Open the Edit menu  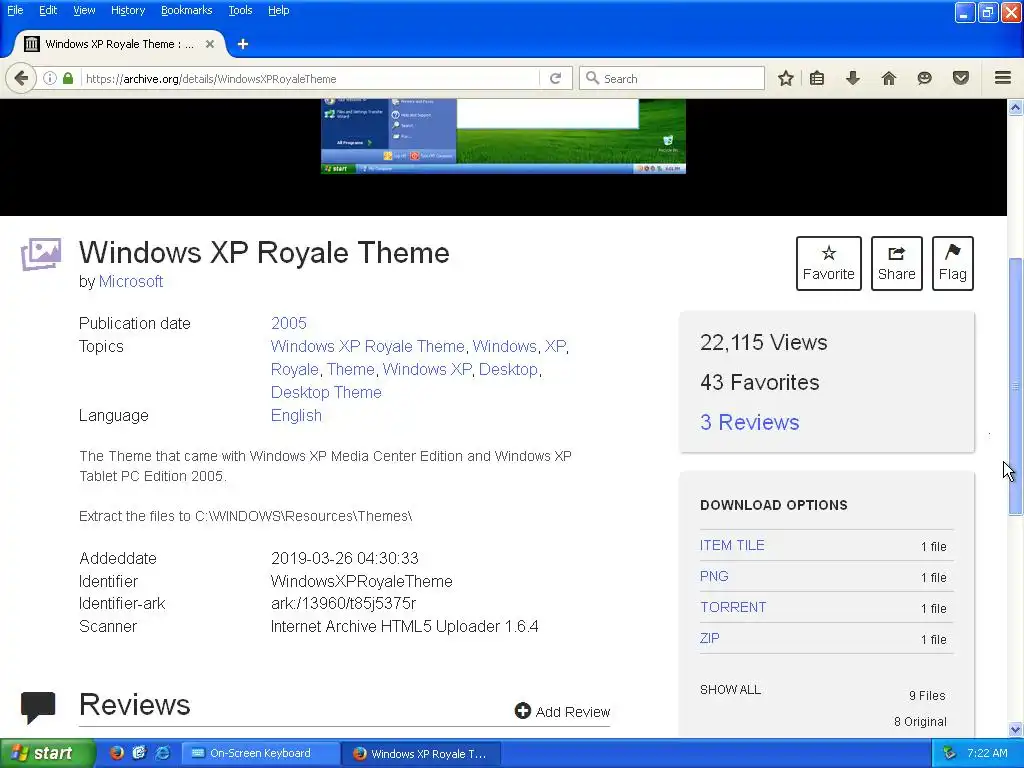click(48, 10)
